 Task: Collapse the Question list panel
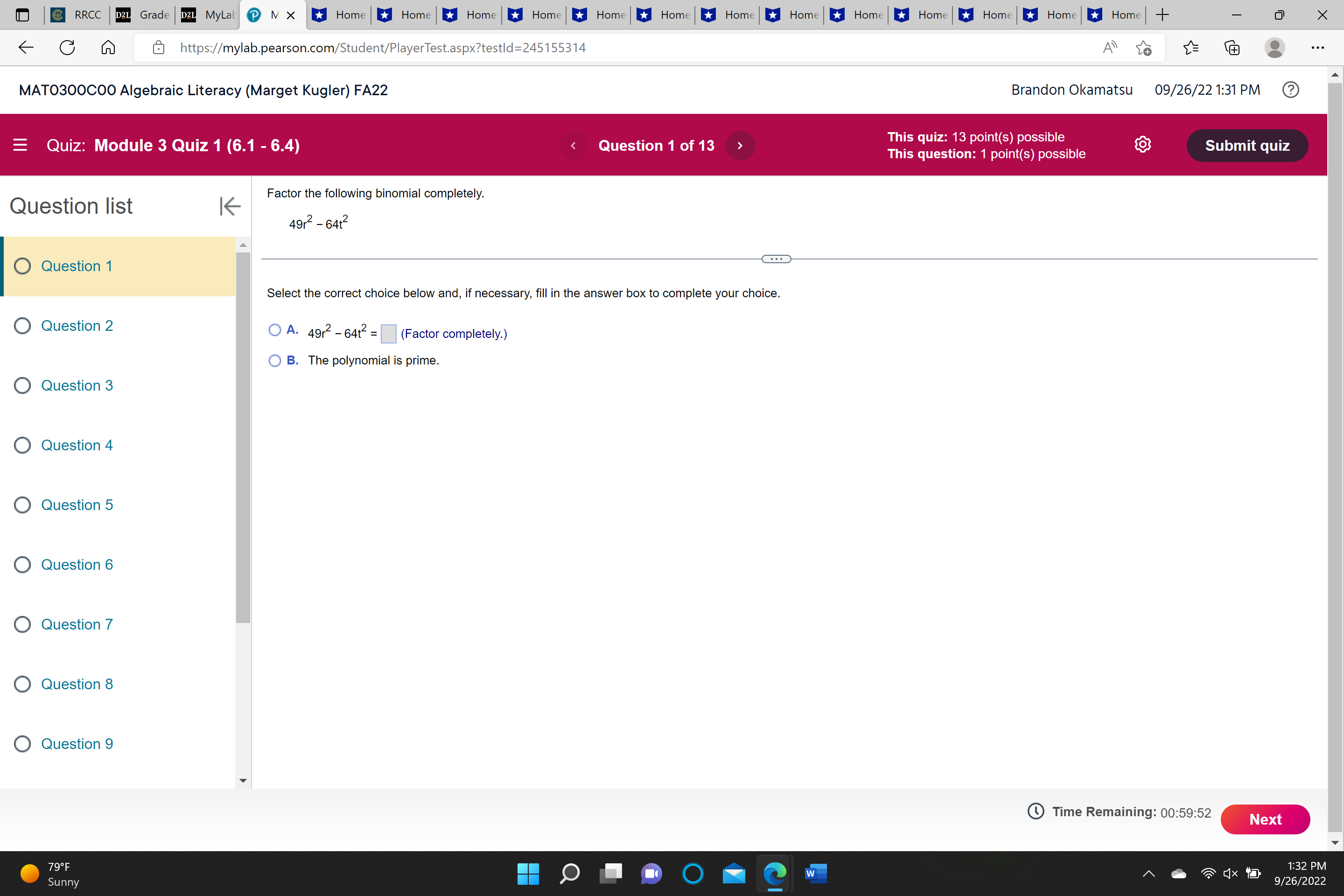229,206
